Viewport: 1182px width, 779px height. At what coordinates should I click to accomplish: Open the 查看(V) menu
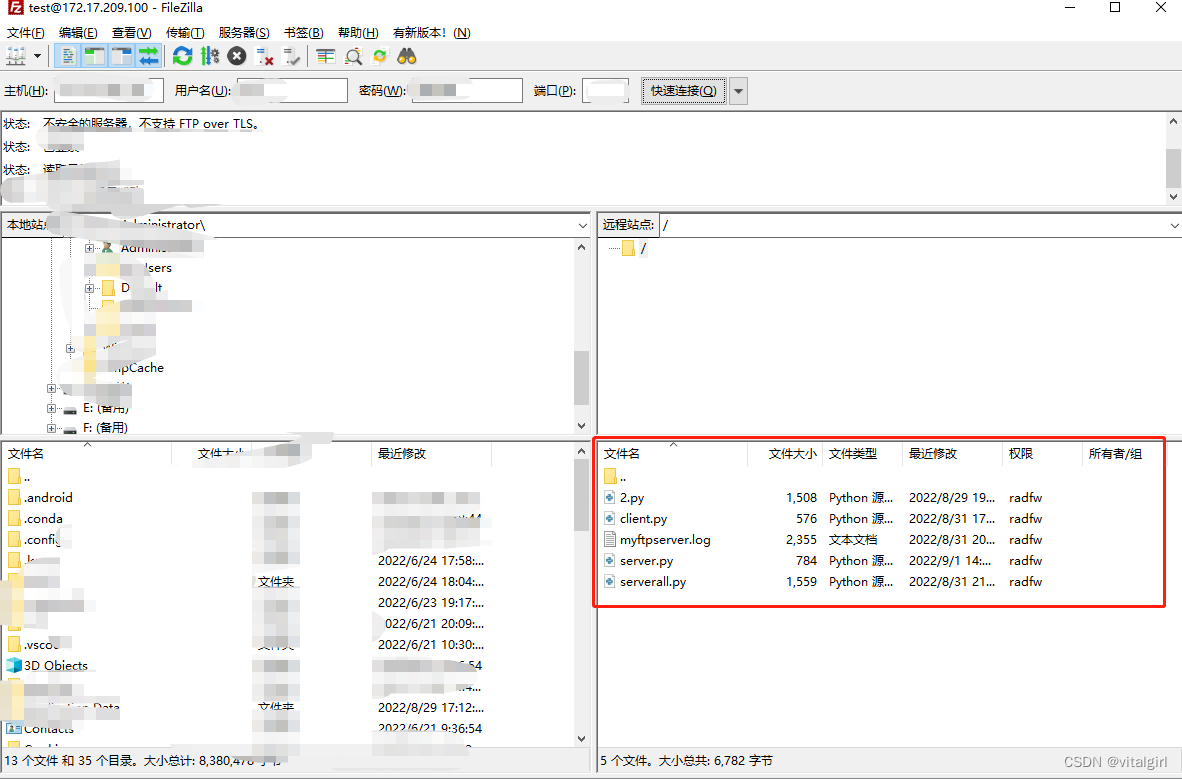pos(131,32)
